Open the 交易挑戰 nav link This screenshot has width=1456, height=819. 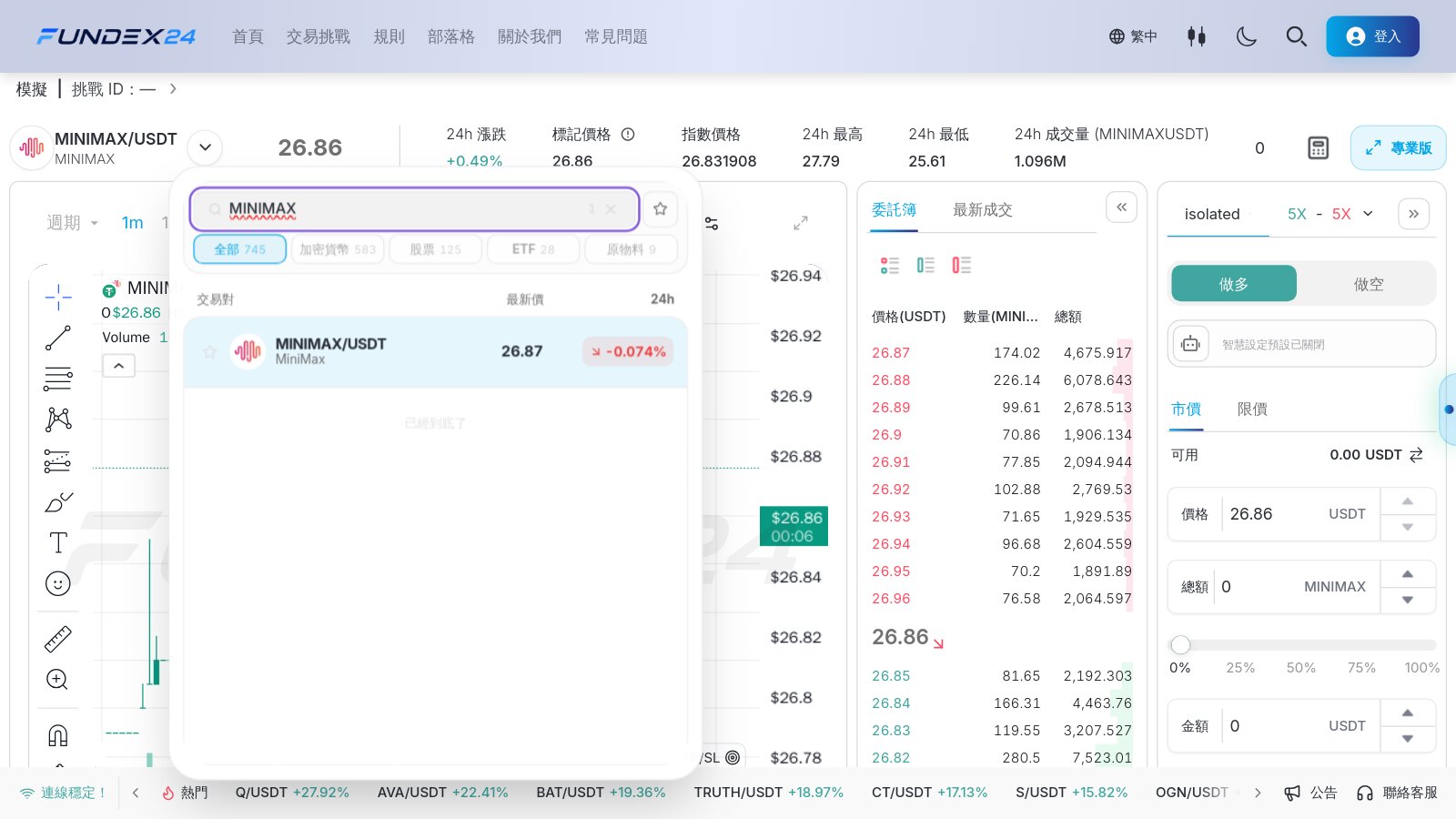pos(318,36)
